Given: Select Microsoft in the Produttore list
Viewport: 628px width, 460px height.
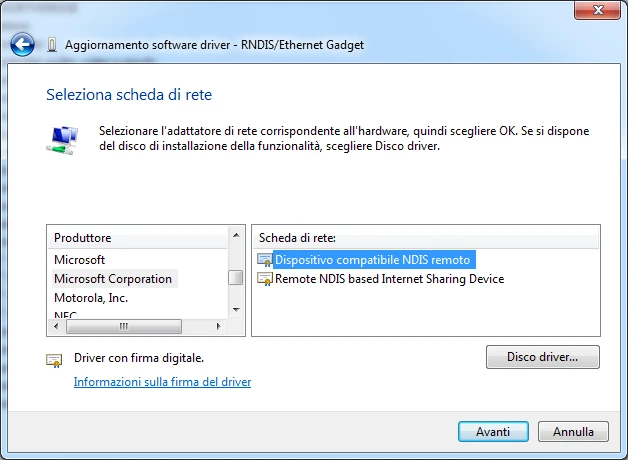Looking at the screenshot, I should coord(79,260).
